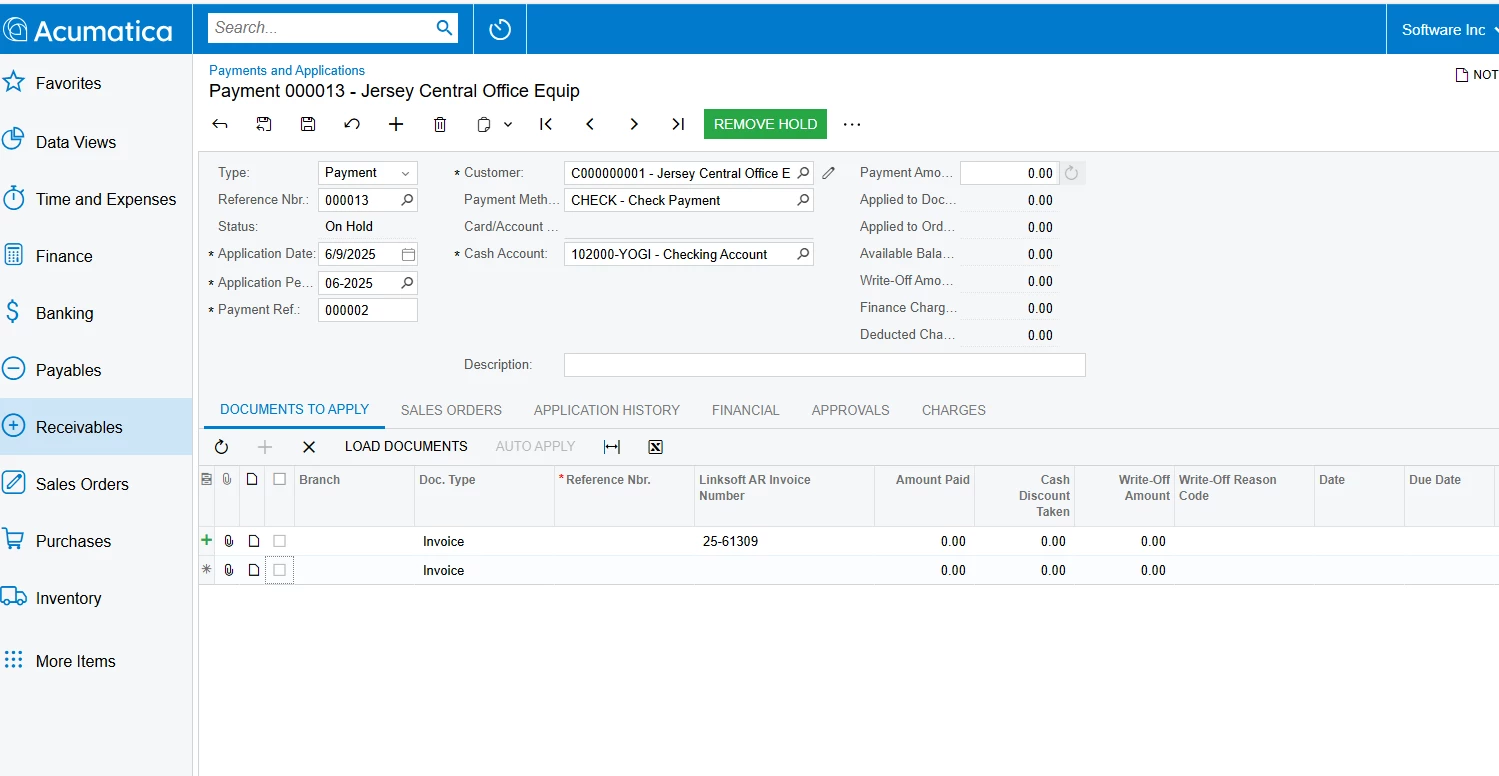Tick the checkbox on the 25-61309 row
Screen dimensions: 1499x776
(x=279, y=541)
